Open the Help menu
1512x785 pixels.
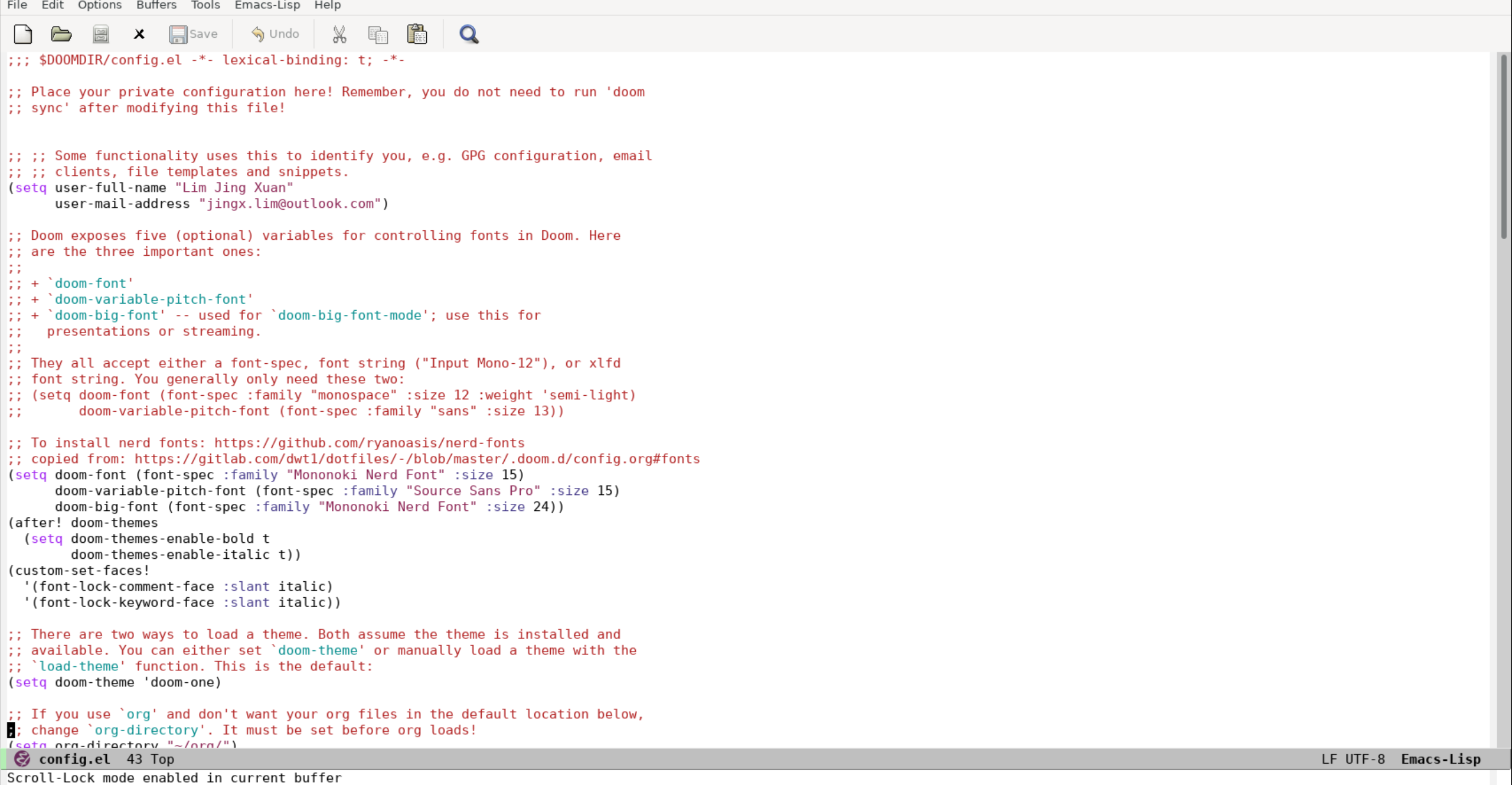[x=327, y=5]
